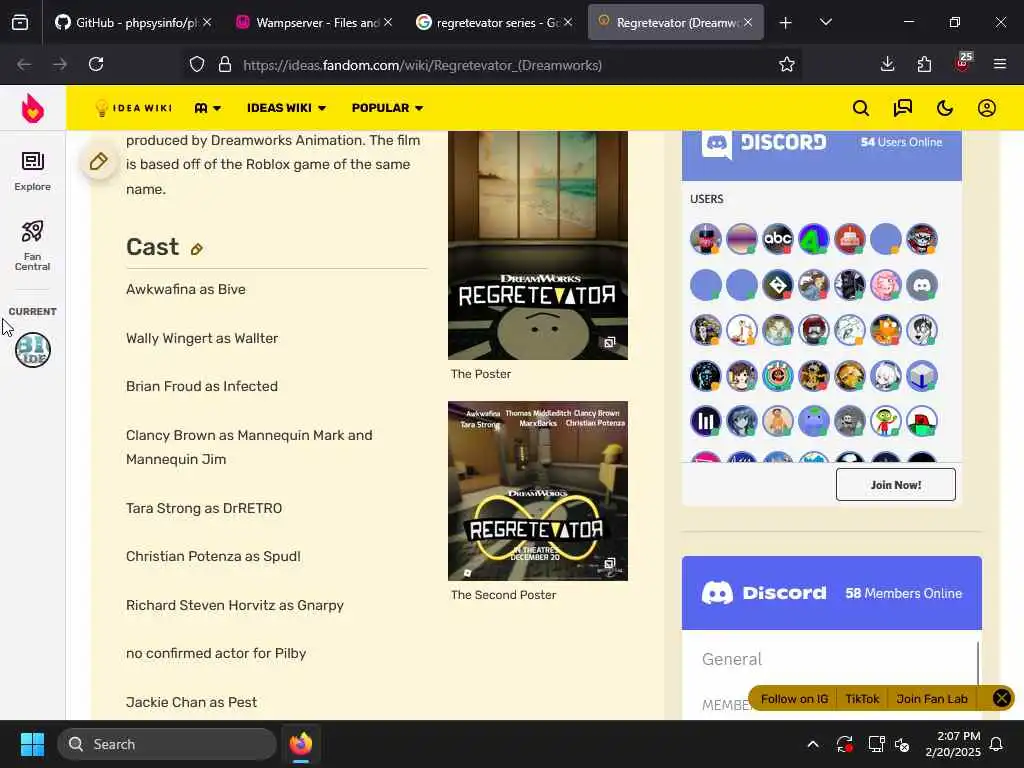Go forward with the arrow button
1024x768 pixels.
60,64
